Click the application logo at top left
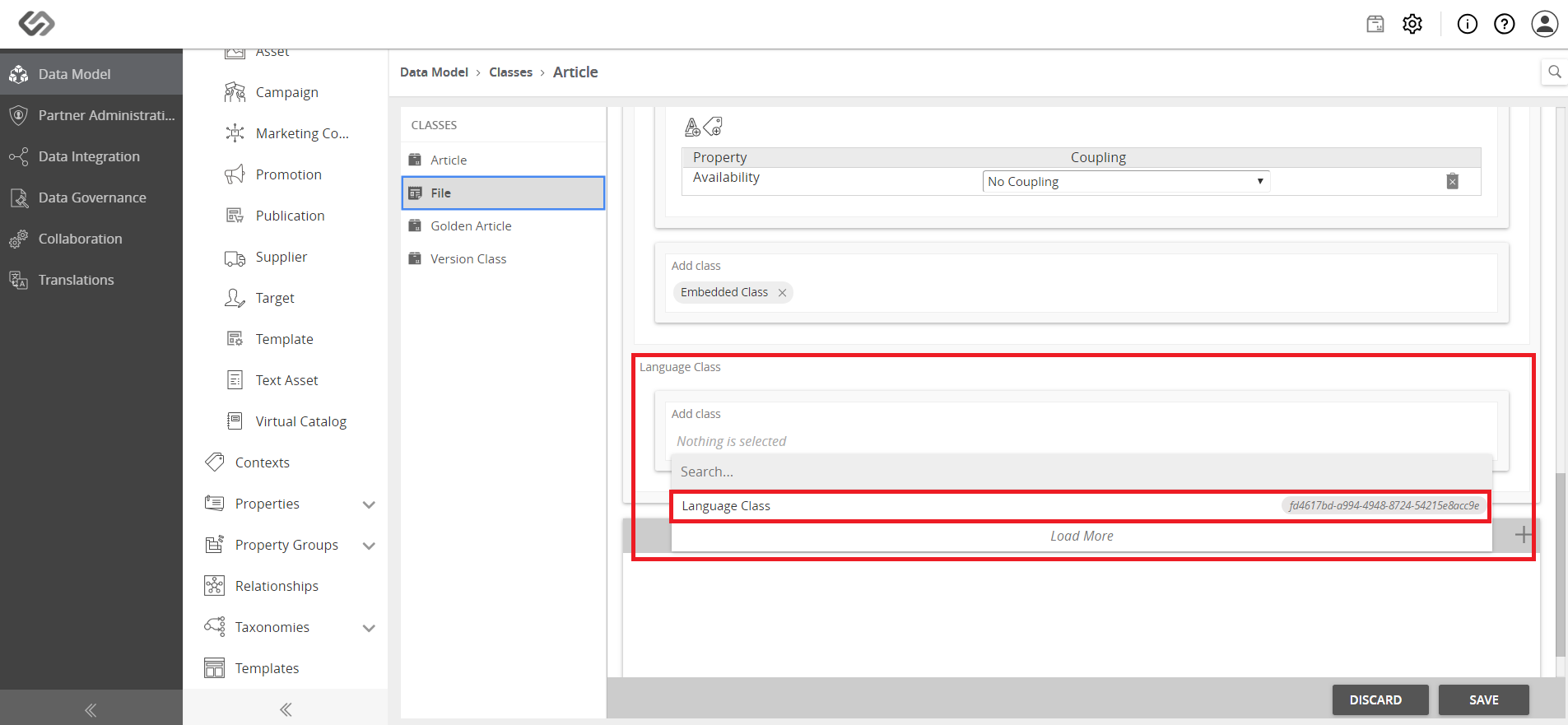This screenshot has height=725, width=1568. (36, 23)
